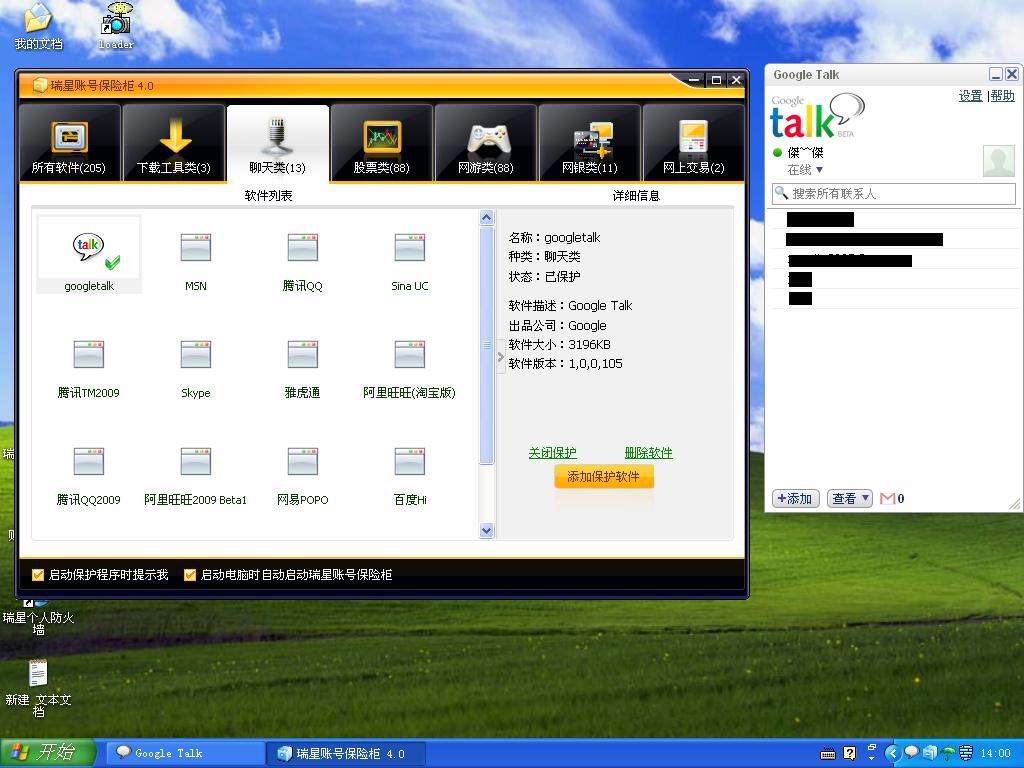The image size is (1024, 768).
Task: Switch to 股票类(88) tab
Action: (381, 142)
